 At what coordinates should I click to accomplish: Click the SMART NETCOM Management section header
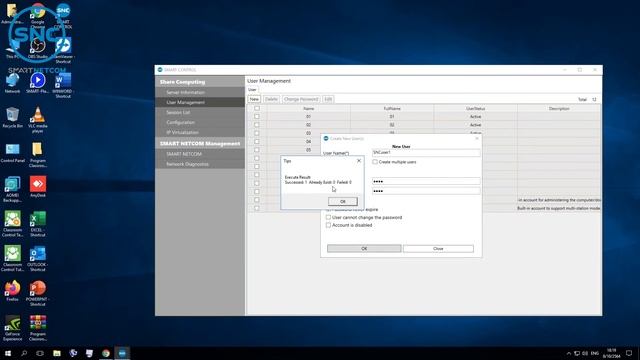[200, 144]
